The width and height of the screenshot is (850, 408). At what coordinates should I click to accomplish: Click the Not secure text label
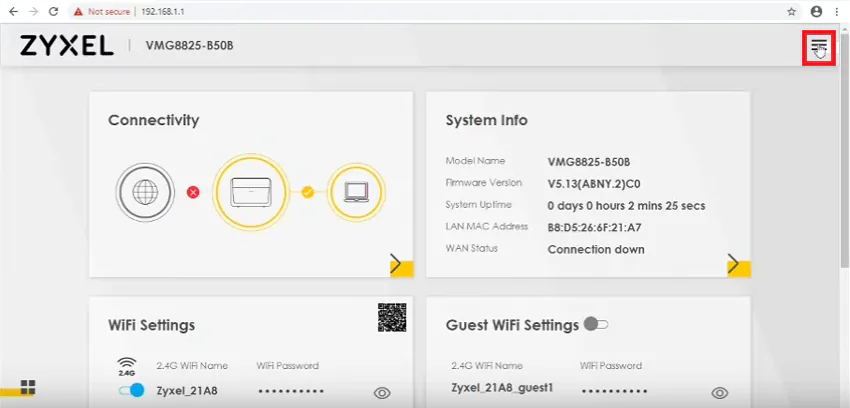point(109,11)
